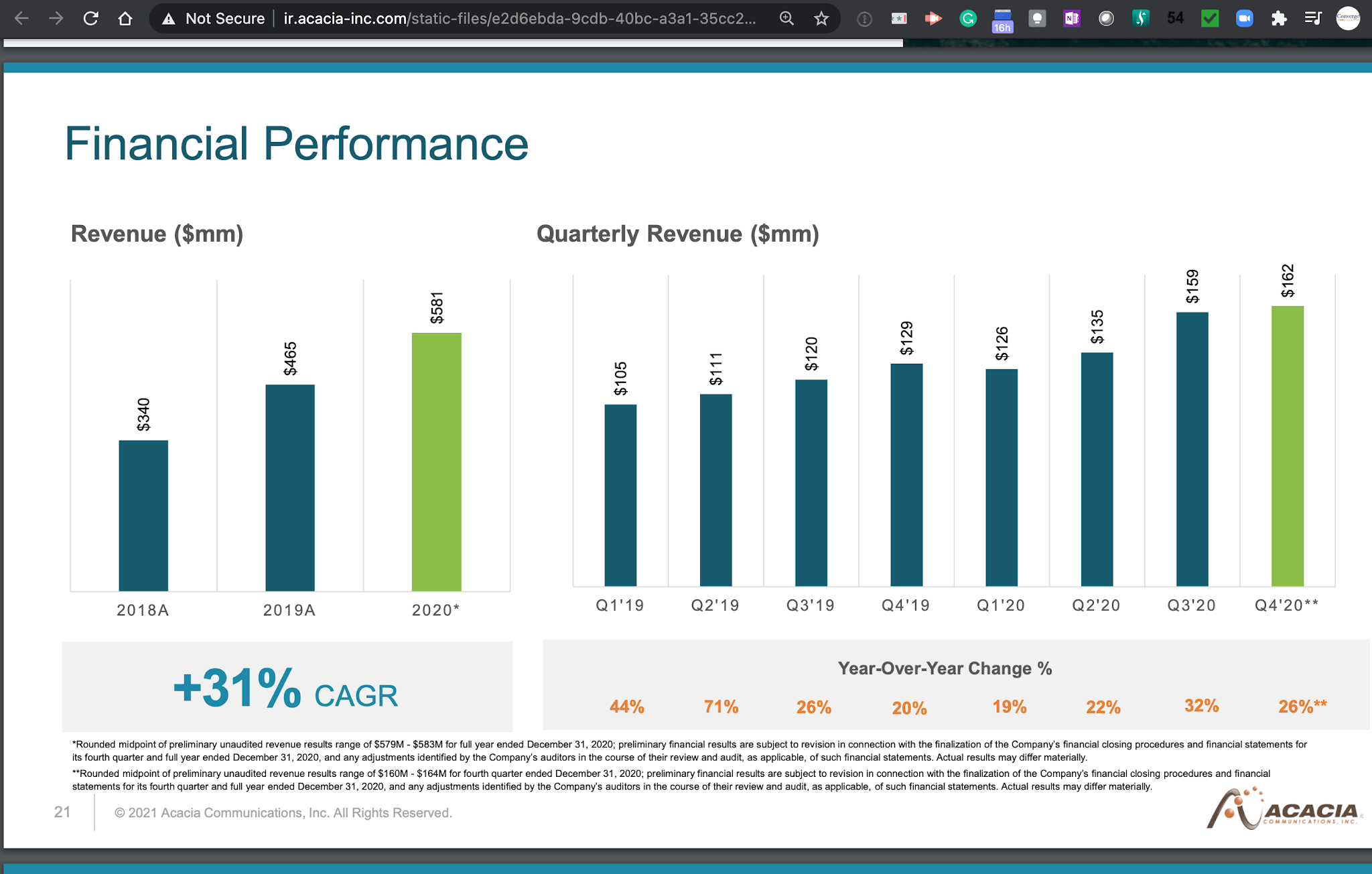The width and height of the screenshot is (1372, 874).
Task: Open the page zoom magnifier in the address bar
Action: [787, 18]
